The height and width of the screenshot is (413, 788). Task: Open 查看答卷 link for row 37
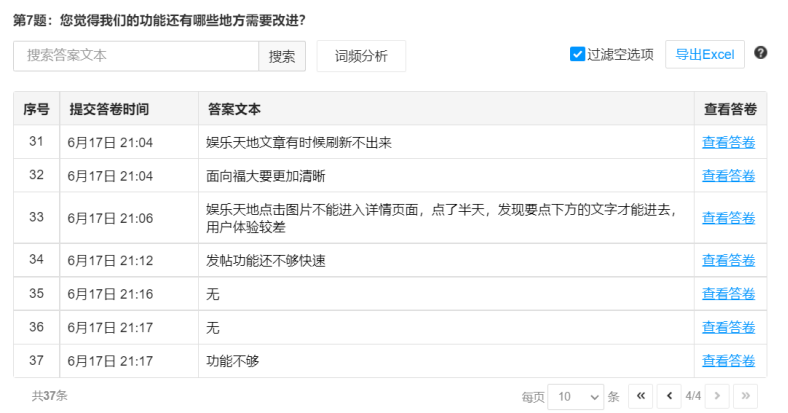pos(728,360)
